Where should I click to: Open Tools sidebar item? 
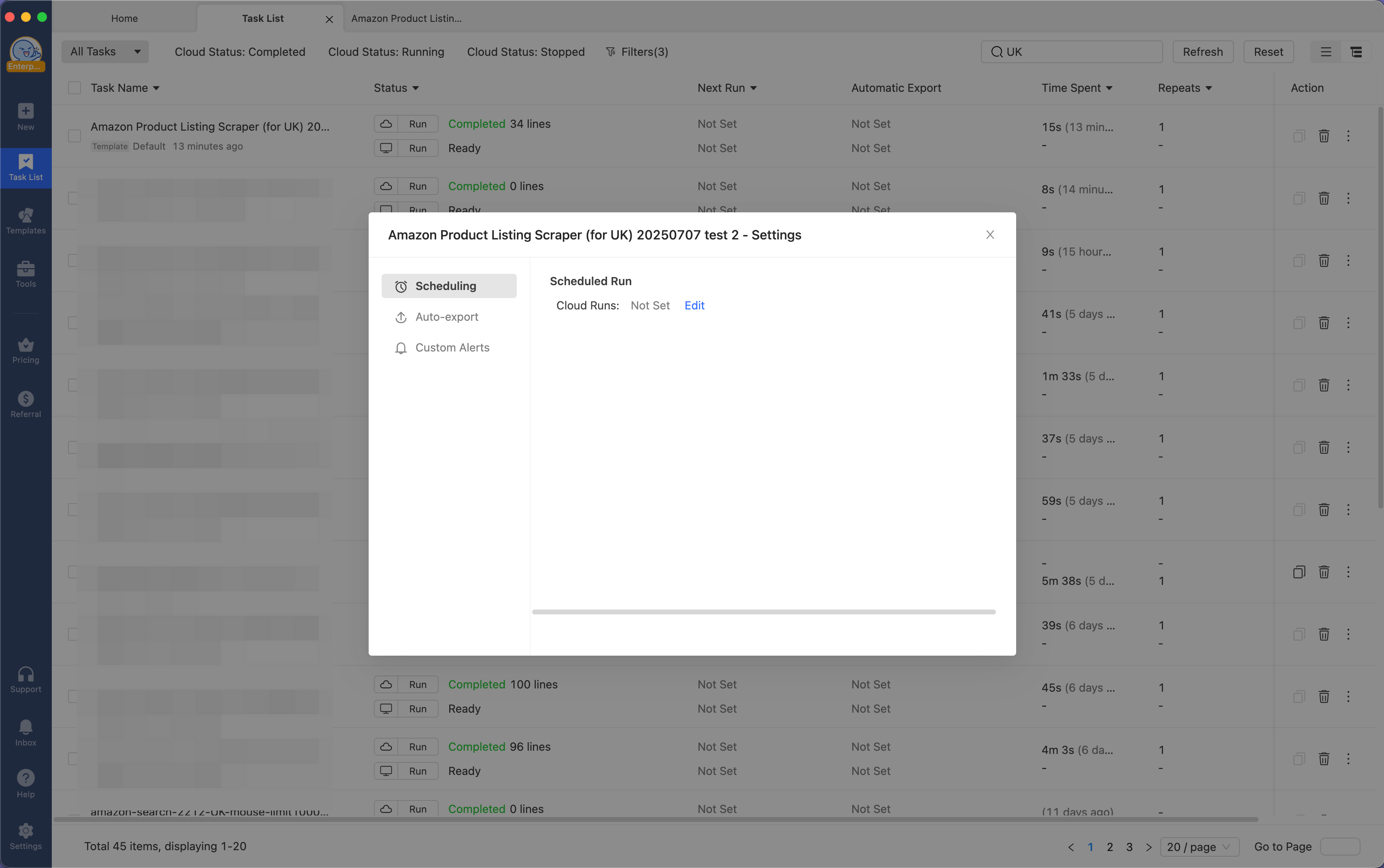click(x=25, y=274)
